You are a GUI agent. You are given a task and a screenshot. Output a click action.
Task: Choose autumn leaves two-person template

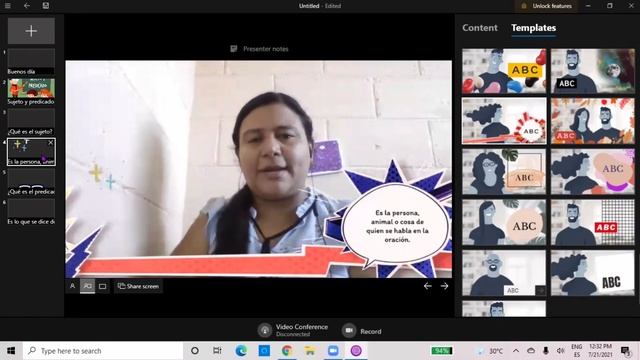click(593, 121)
